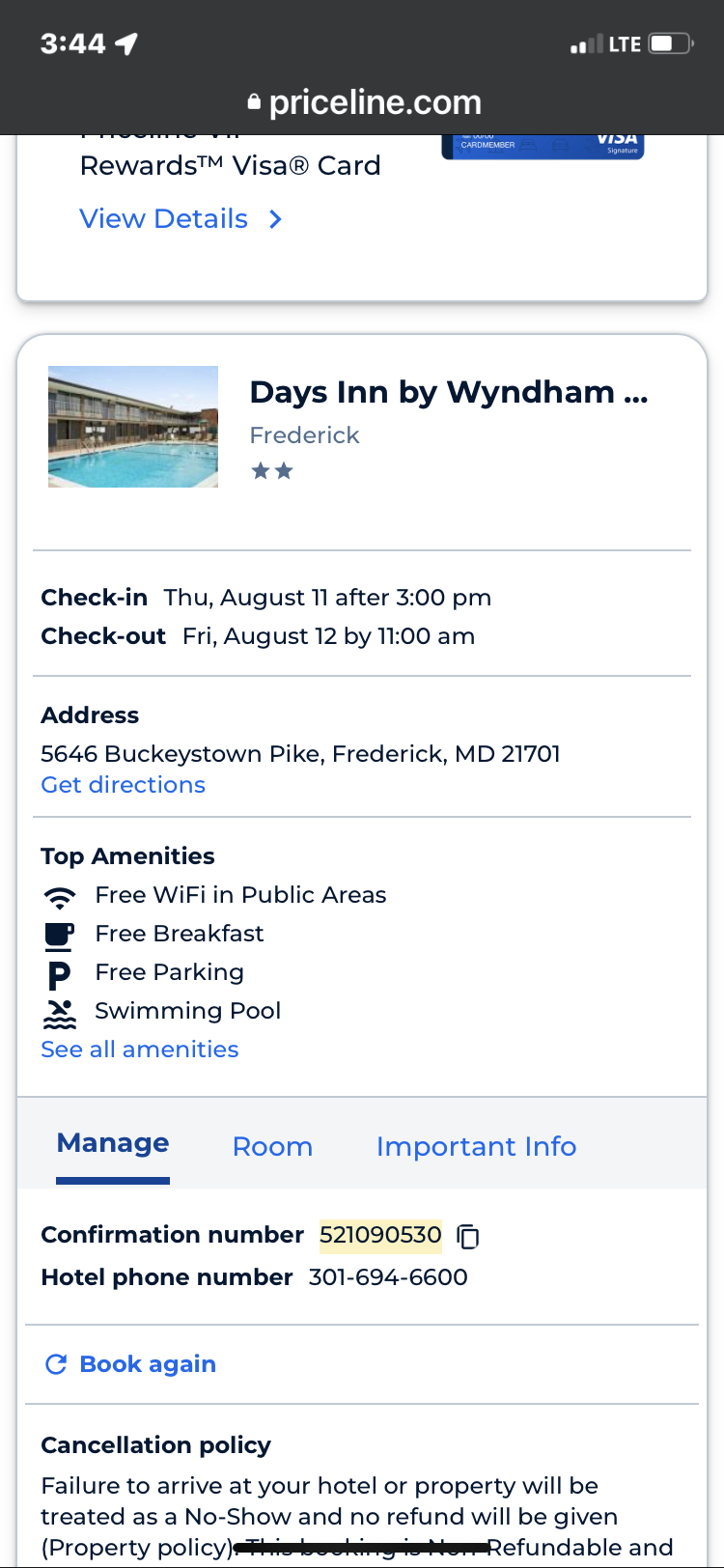The width and height of the screenshot is (724, 1568).
Task: Tap the hotel two-star rating
Action: pyautogui.click(x=272, y=471)
